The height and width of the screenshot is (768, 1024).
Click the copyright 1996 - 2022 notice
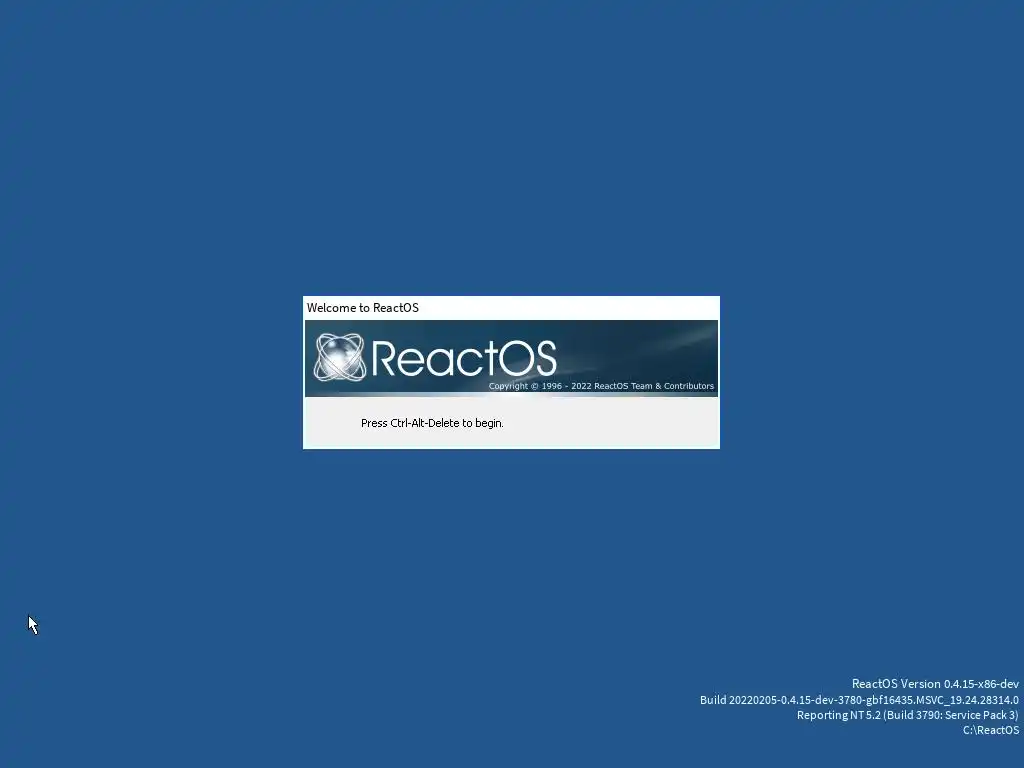point(601,386)
